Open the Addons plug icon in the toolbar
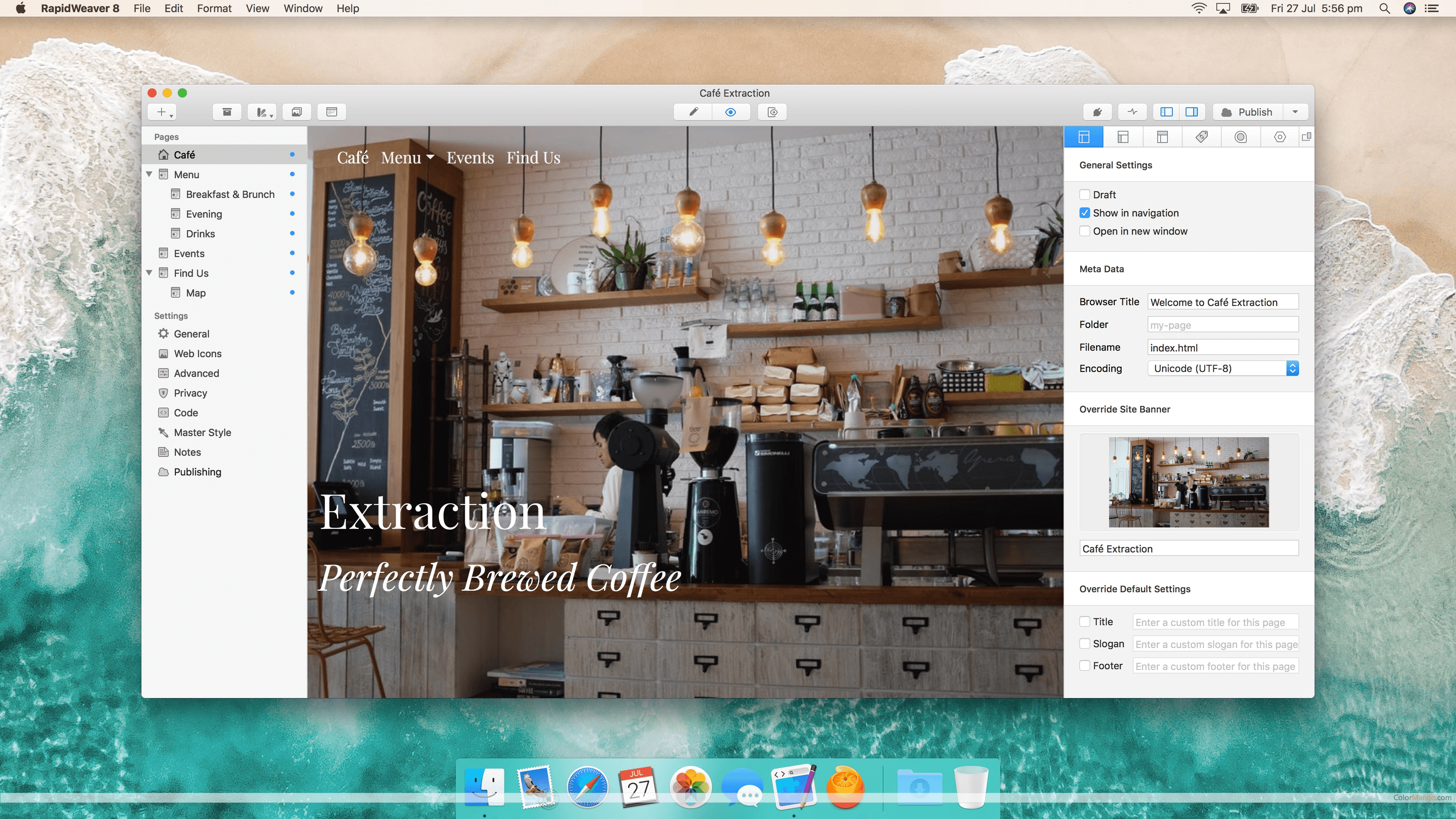The image size is (1456, 819). (x=1097, y=112)
